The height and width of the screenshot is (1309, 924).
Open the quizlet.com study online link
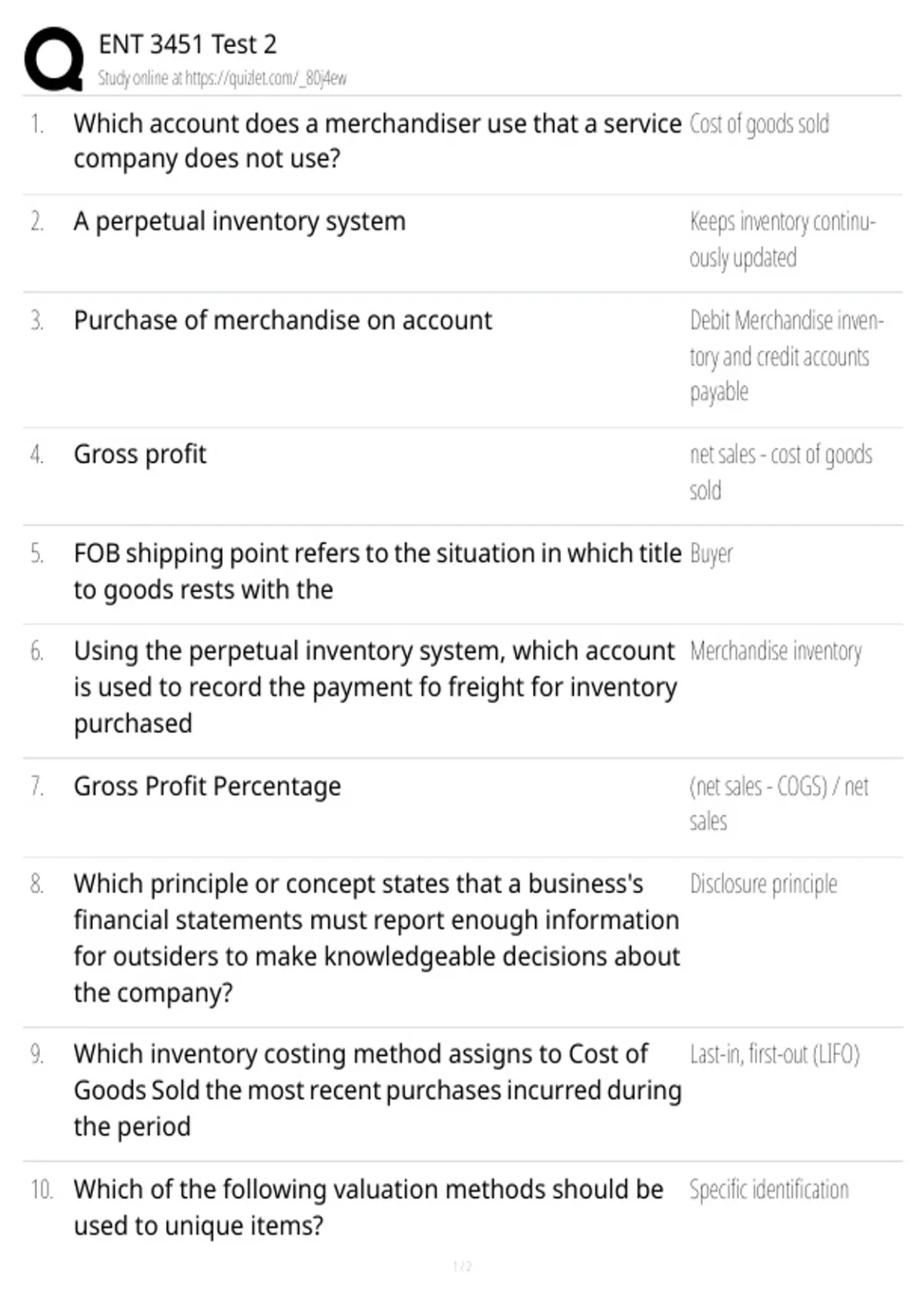point(222,78)
